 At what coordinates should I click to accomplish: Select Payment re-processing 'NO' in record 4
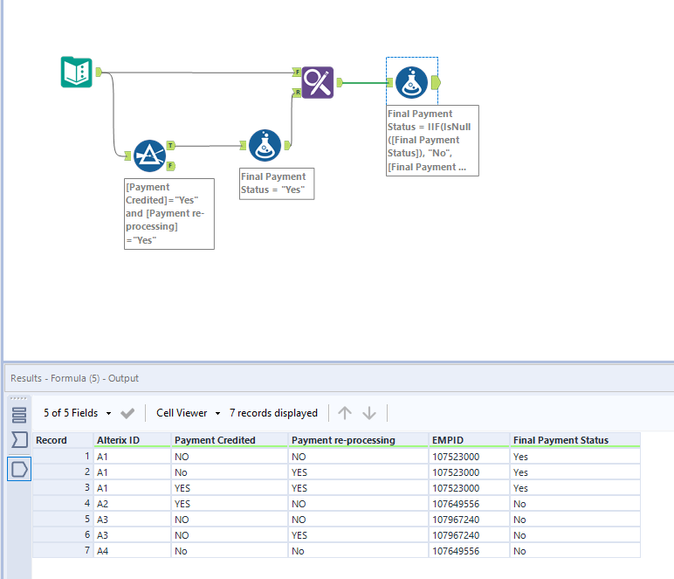(358, 504)
